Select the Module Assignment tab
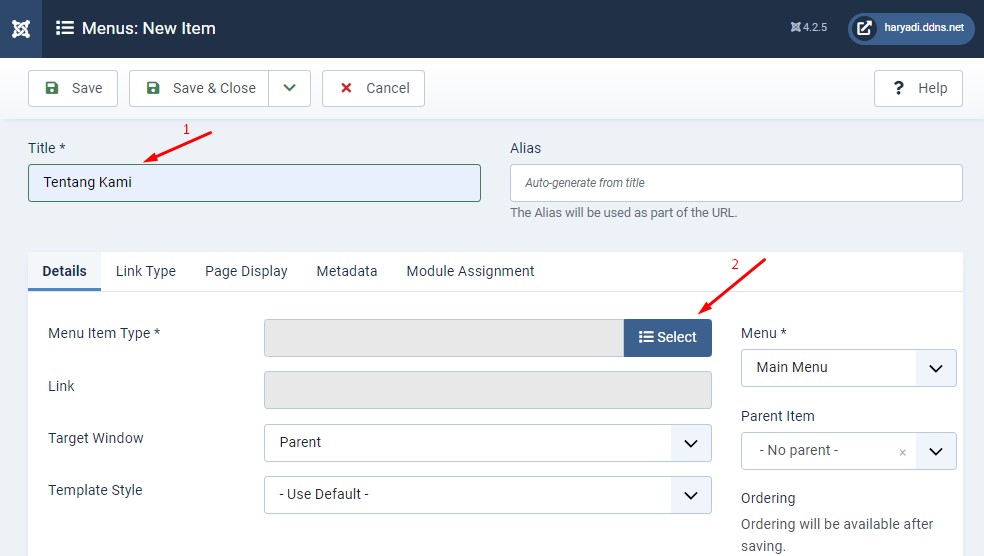The width and height of the screenshot is (984, 556). pyautogui.click(x=470, y=271)
